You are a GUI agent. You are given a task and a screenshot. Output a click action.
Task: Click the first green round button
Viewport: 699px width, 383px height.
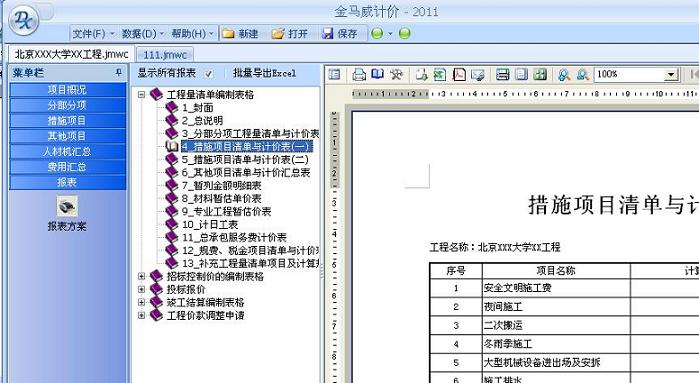tap(377, 33)
